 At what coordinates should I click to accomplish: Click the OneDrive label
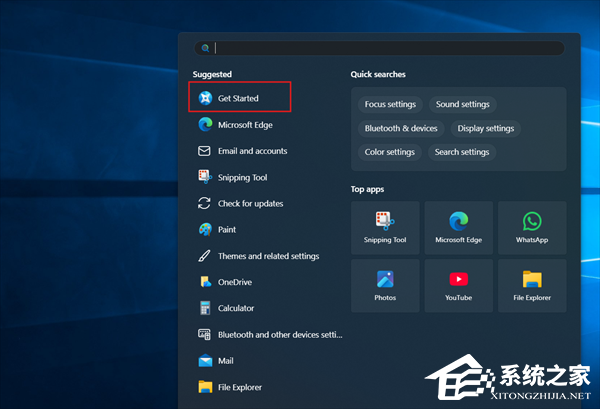pos(235,282)
